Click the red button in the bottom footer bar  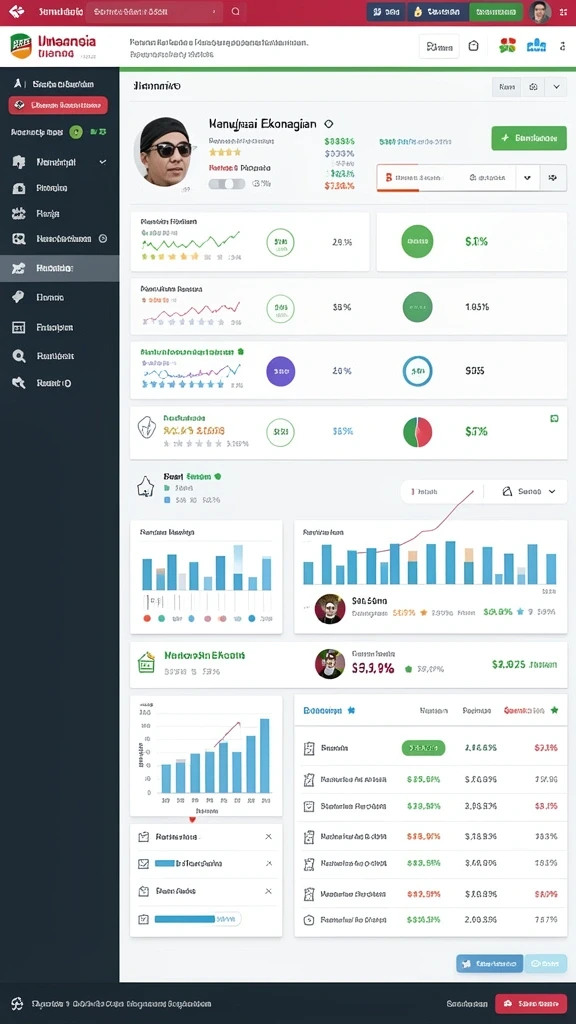531,1004
